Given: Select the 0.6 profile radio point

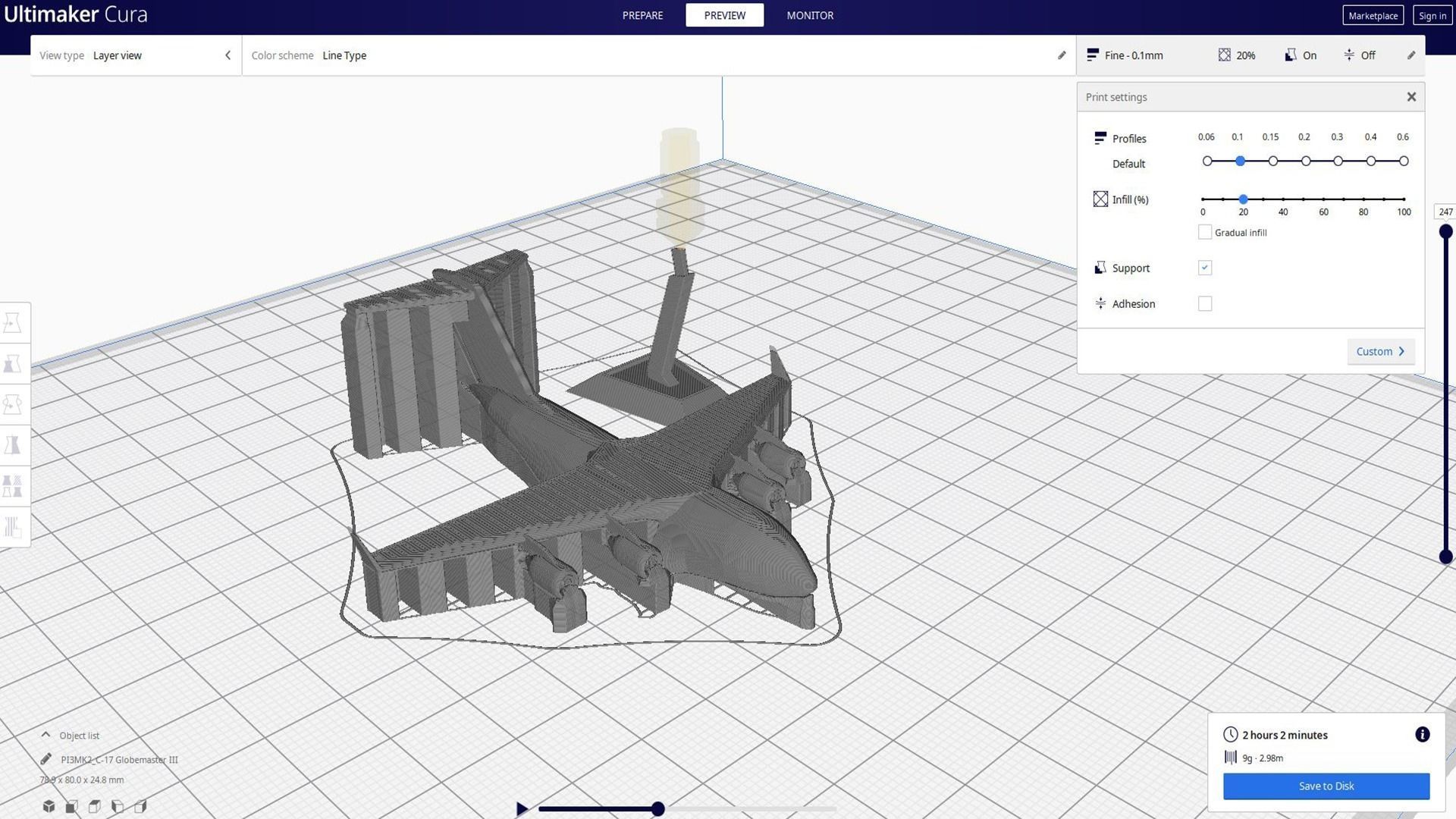Looking at the screenshot, I should pyautogui.click(x=1404, y=161).
